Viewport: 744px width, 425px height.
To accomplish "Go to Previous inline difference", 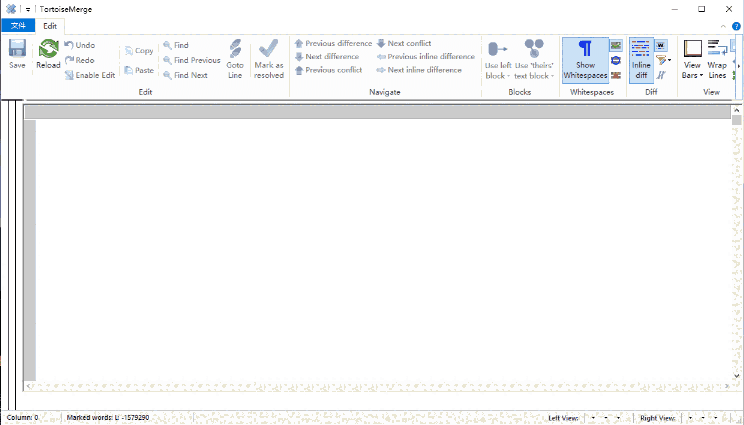I will [426, 56].
